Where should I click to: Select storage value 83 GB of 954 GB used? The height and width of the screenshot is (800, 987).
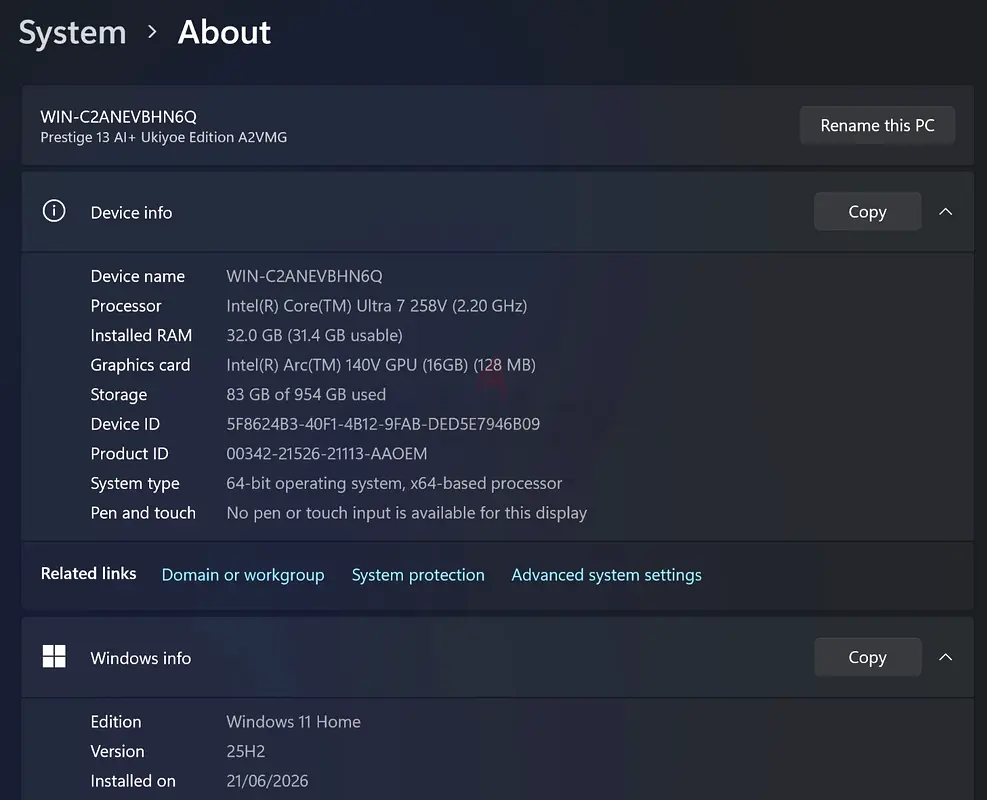coord(306,395)
